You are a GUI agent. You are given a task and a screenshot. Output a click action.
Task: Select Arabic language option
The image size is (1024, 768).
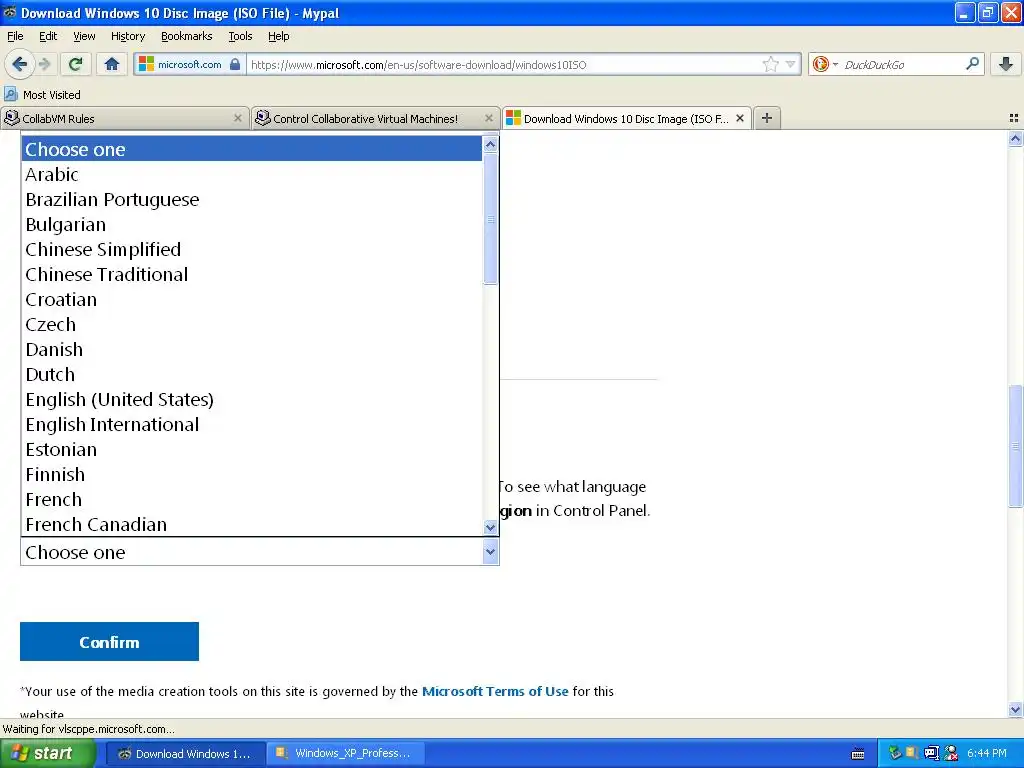click(252, 174)
